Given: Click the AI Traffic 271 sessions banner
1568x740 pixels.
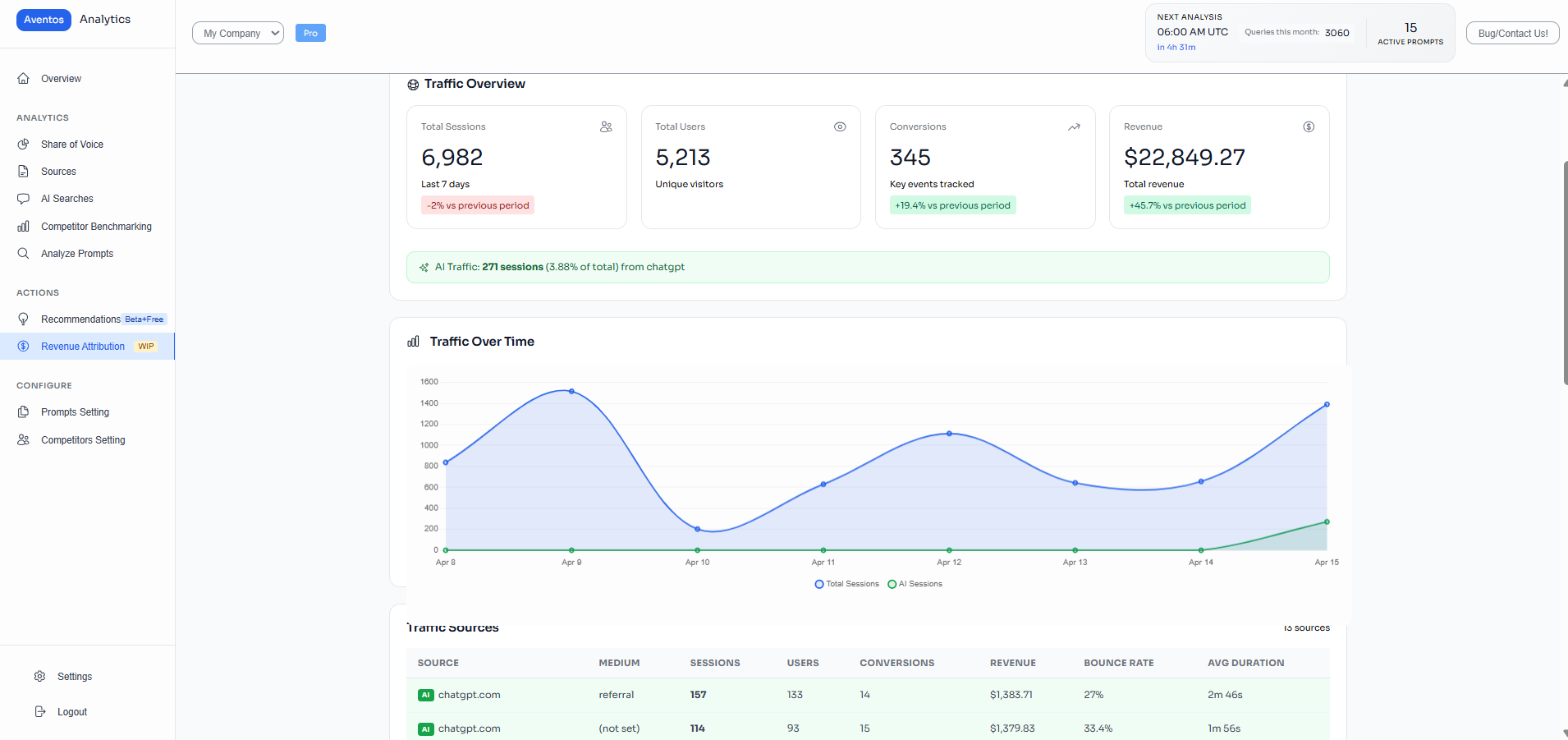Looking at the screenshot, I should click(x=868, y=267).
